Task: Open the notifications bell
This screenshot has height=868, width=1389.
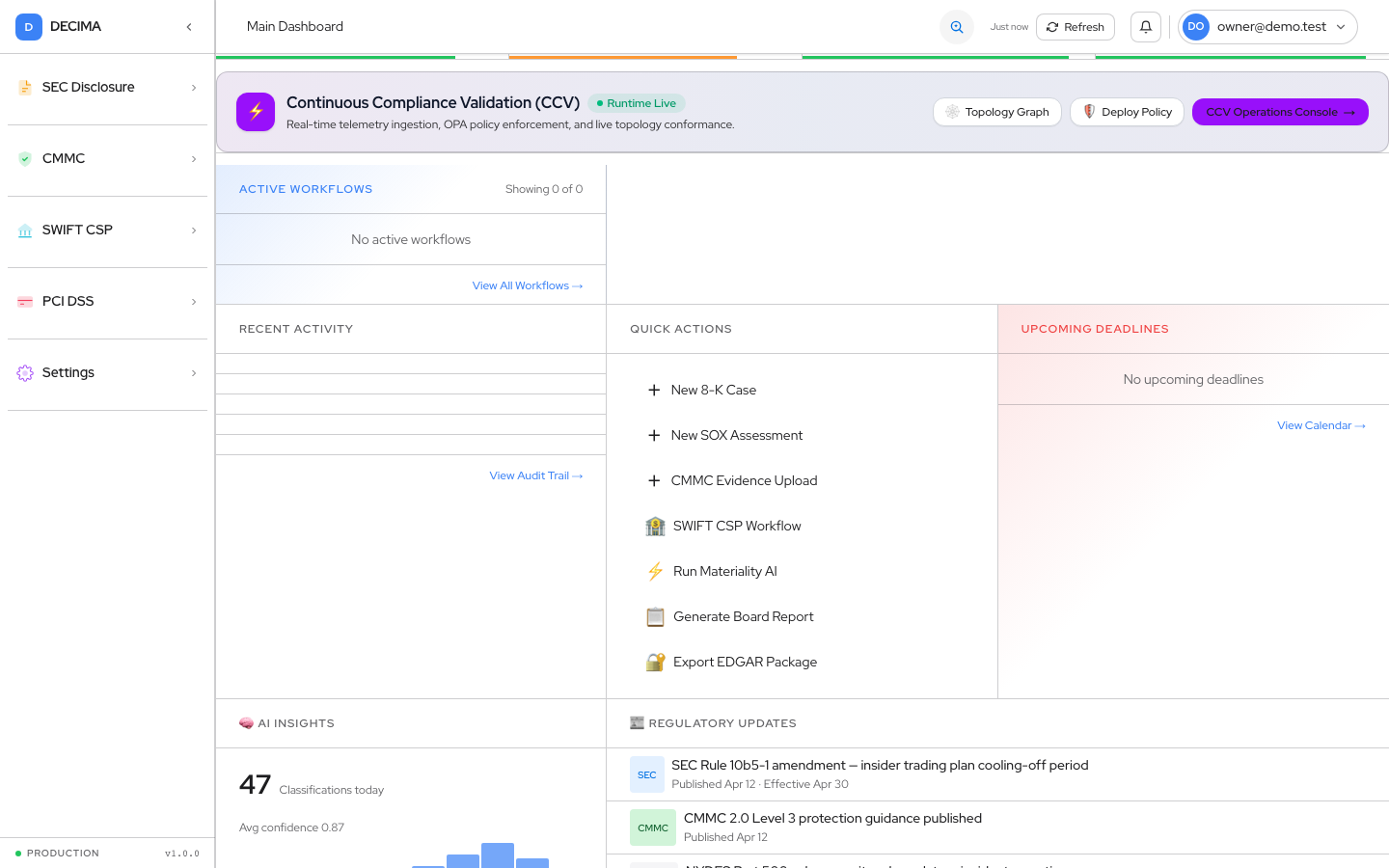Action: pos(1146,27)
